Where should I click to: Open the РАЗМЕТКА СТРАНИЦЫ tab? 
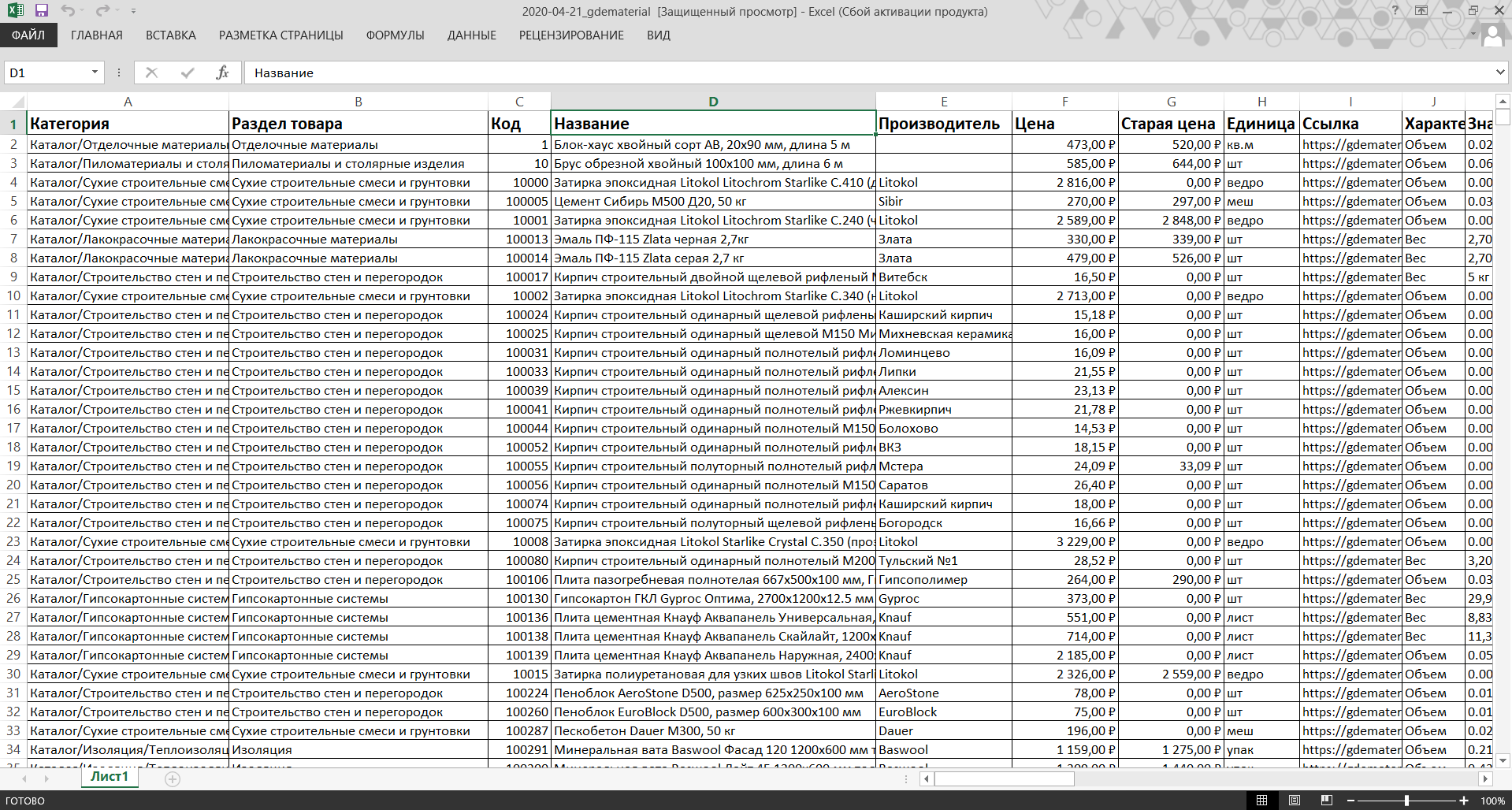[281, 35]
